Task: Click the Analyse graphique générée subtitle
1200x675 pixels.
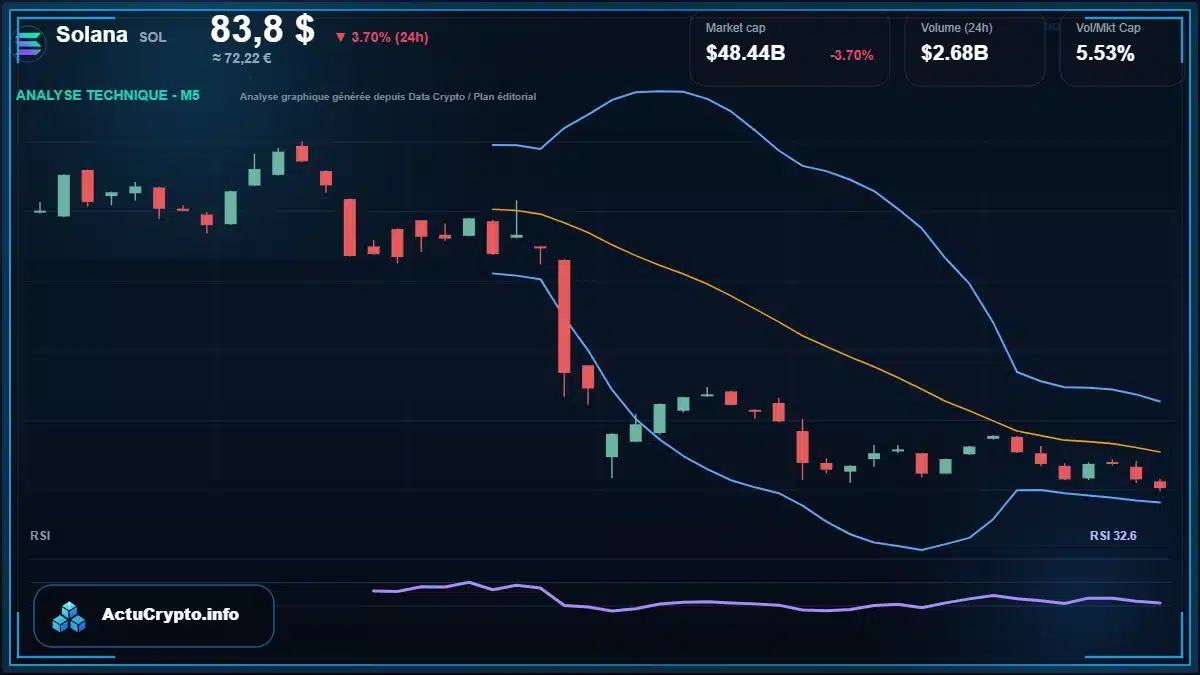Action: (388, 97)
